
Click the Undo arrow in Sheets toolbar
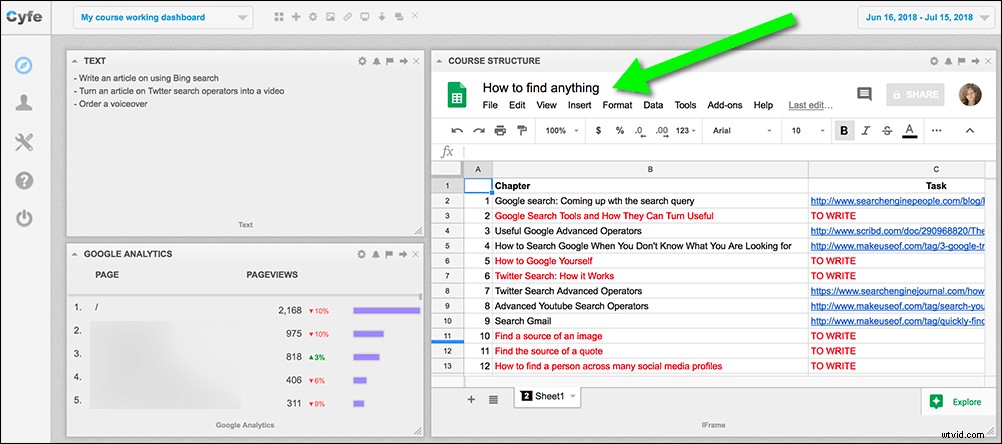point(458,130)
